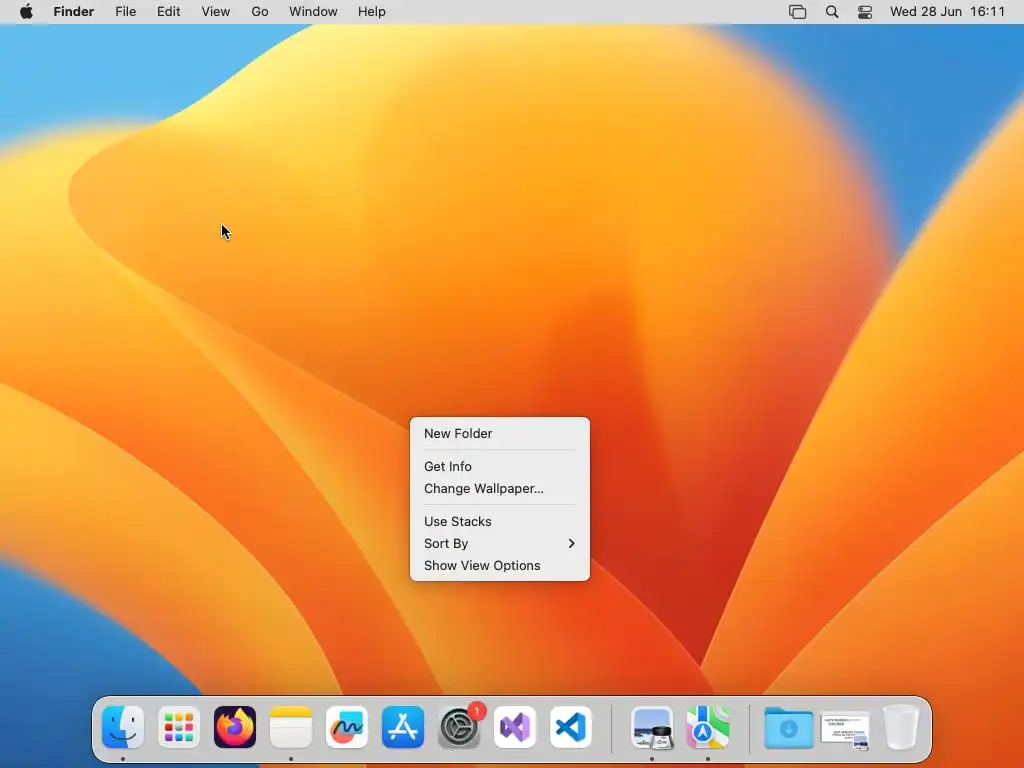The image size is (1024, 768).
Task: Open Launchpad in the Dock
Action: pos(179,727)
